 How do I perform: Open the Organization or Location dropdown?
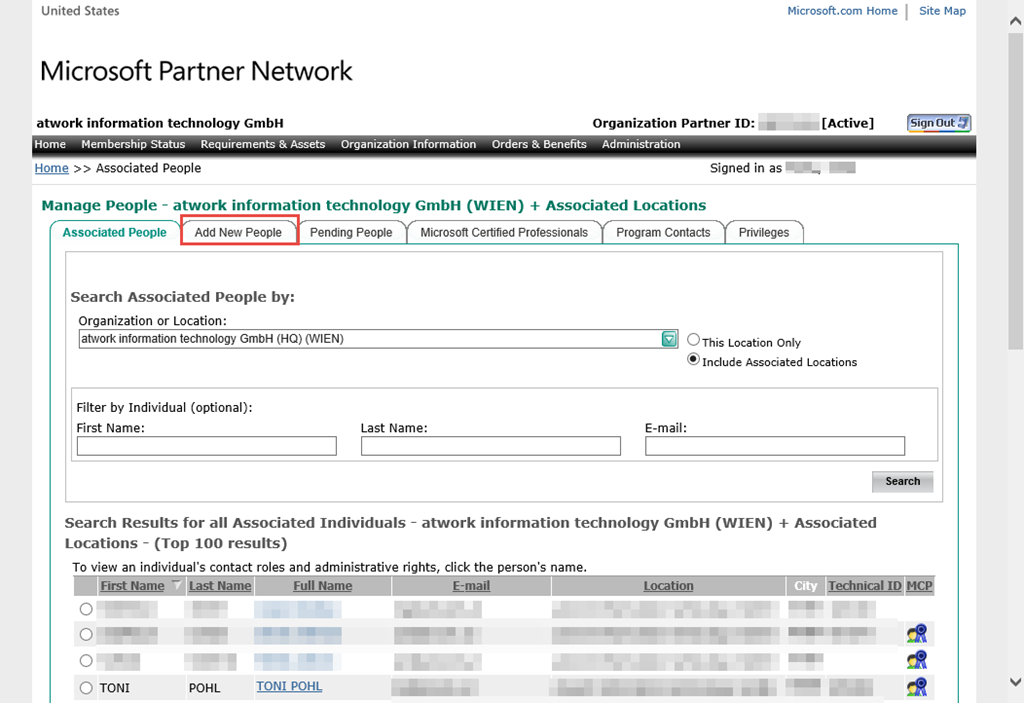(x=669, y=339)
